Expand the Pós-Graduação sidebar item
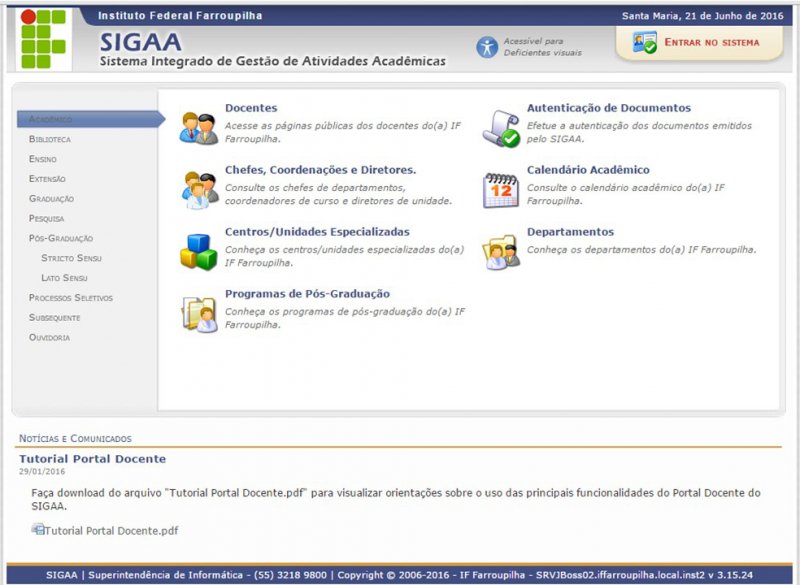This screenshot has height=585, width=800. point(61,238)
